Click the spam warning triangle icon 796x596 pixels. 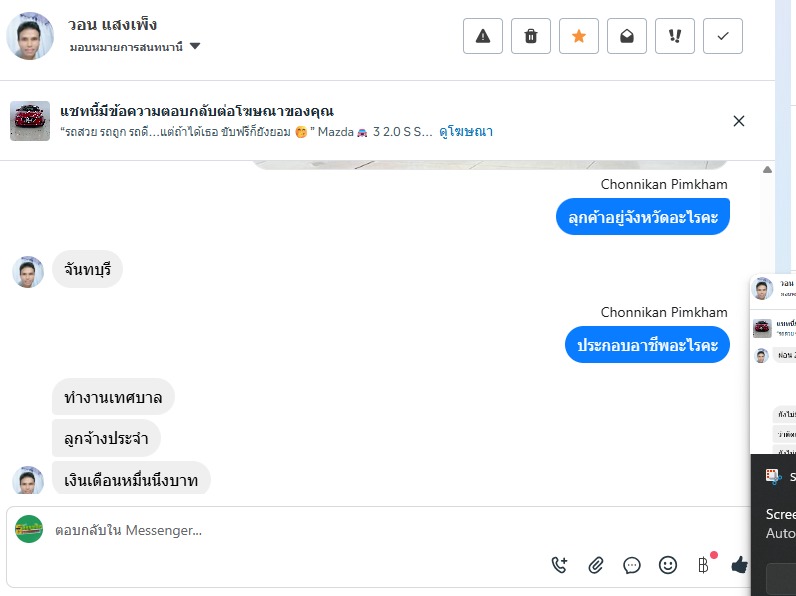pos(483,36)
